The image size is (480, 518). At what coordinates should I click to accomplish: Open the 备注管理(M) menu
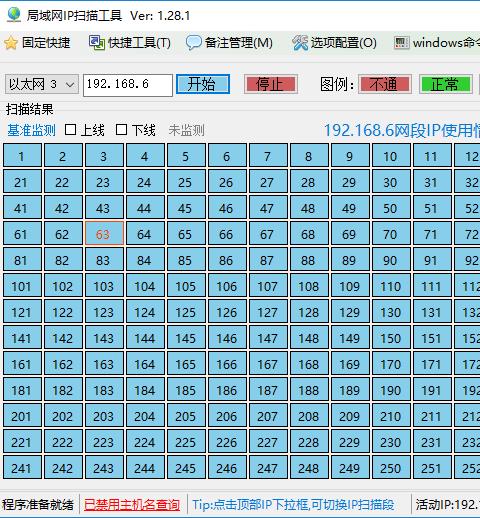(239, 43)
